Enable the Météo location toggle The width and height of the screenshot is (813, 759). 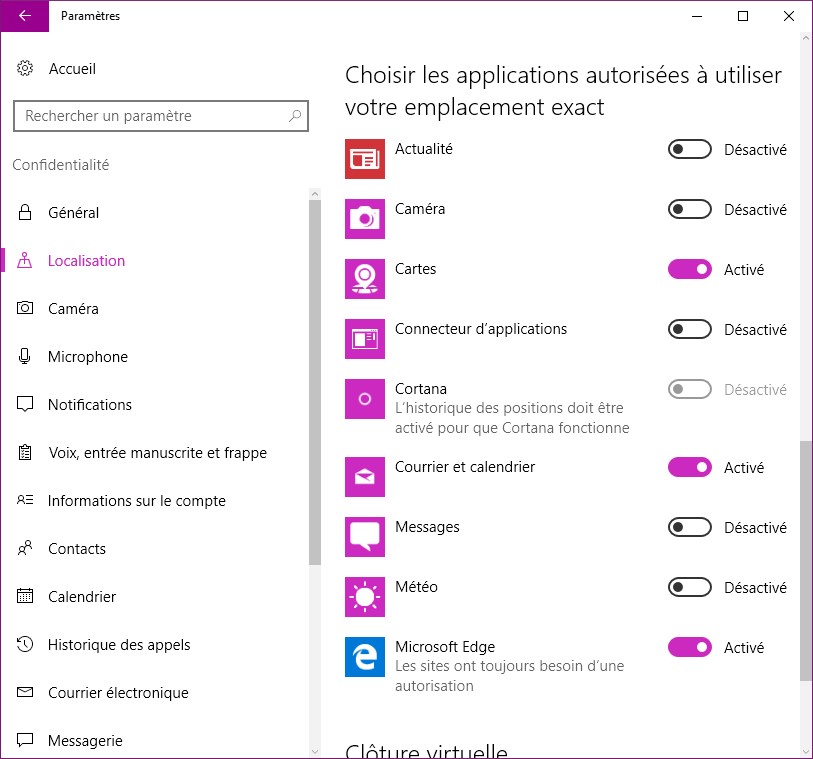[x=689, y=588]
